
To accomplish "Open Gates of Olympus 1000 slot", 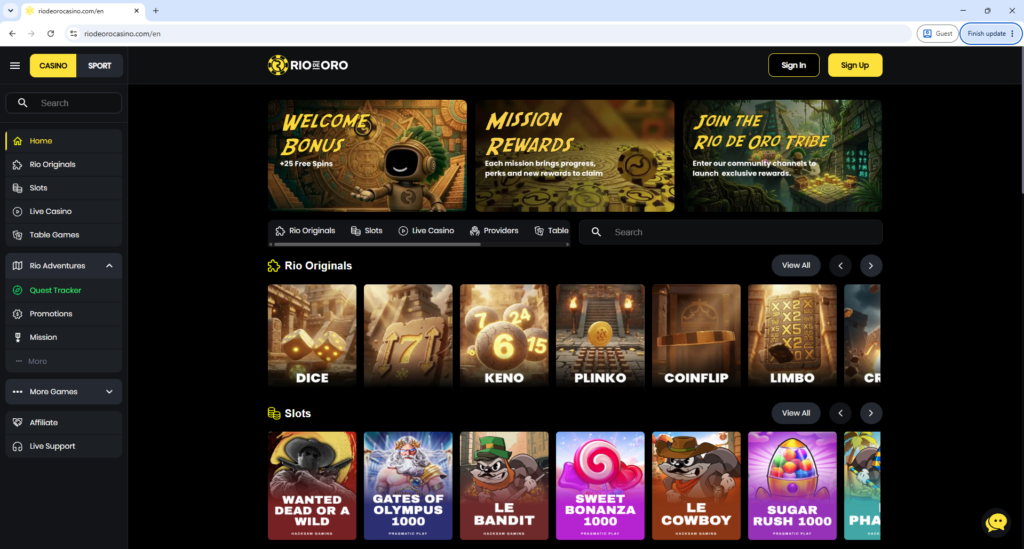I will point(408,486).
